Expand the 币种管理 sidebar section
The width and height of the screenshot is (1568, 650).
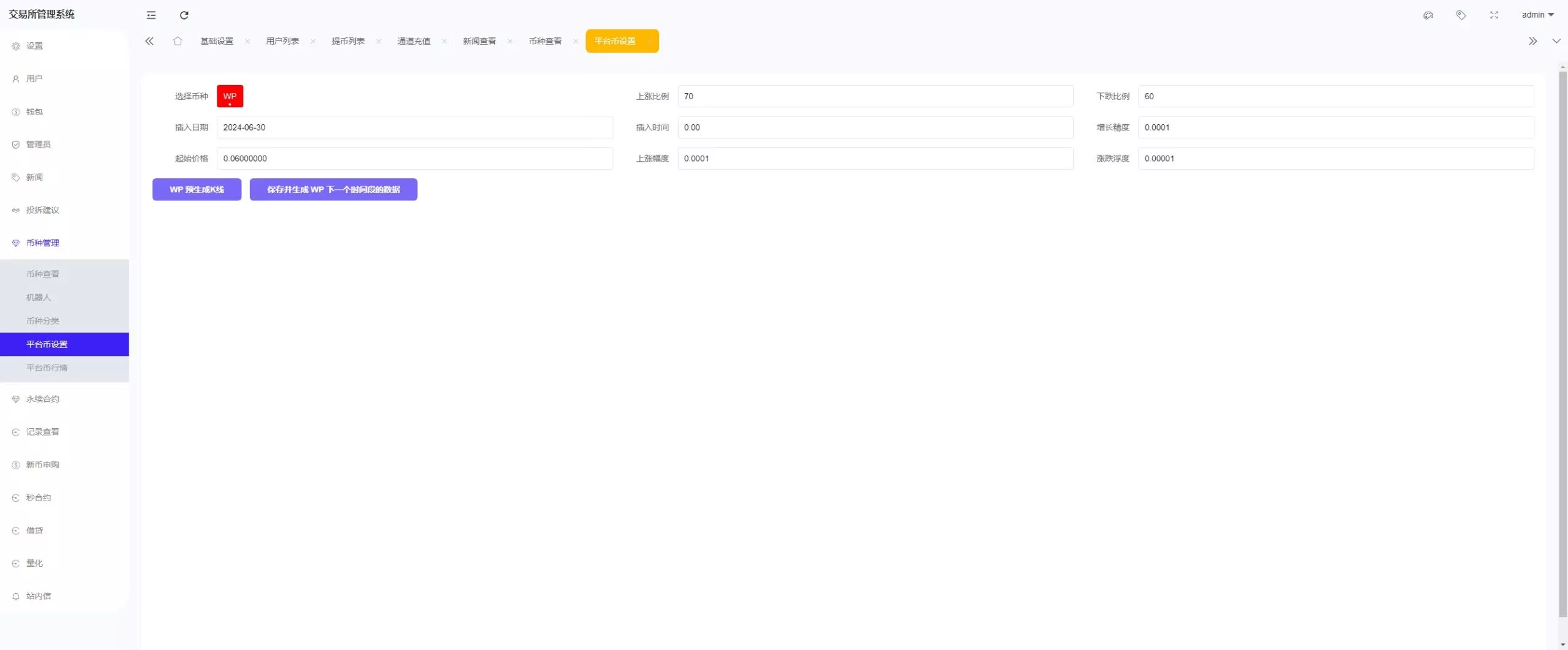(x=42, y=243)
